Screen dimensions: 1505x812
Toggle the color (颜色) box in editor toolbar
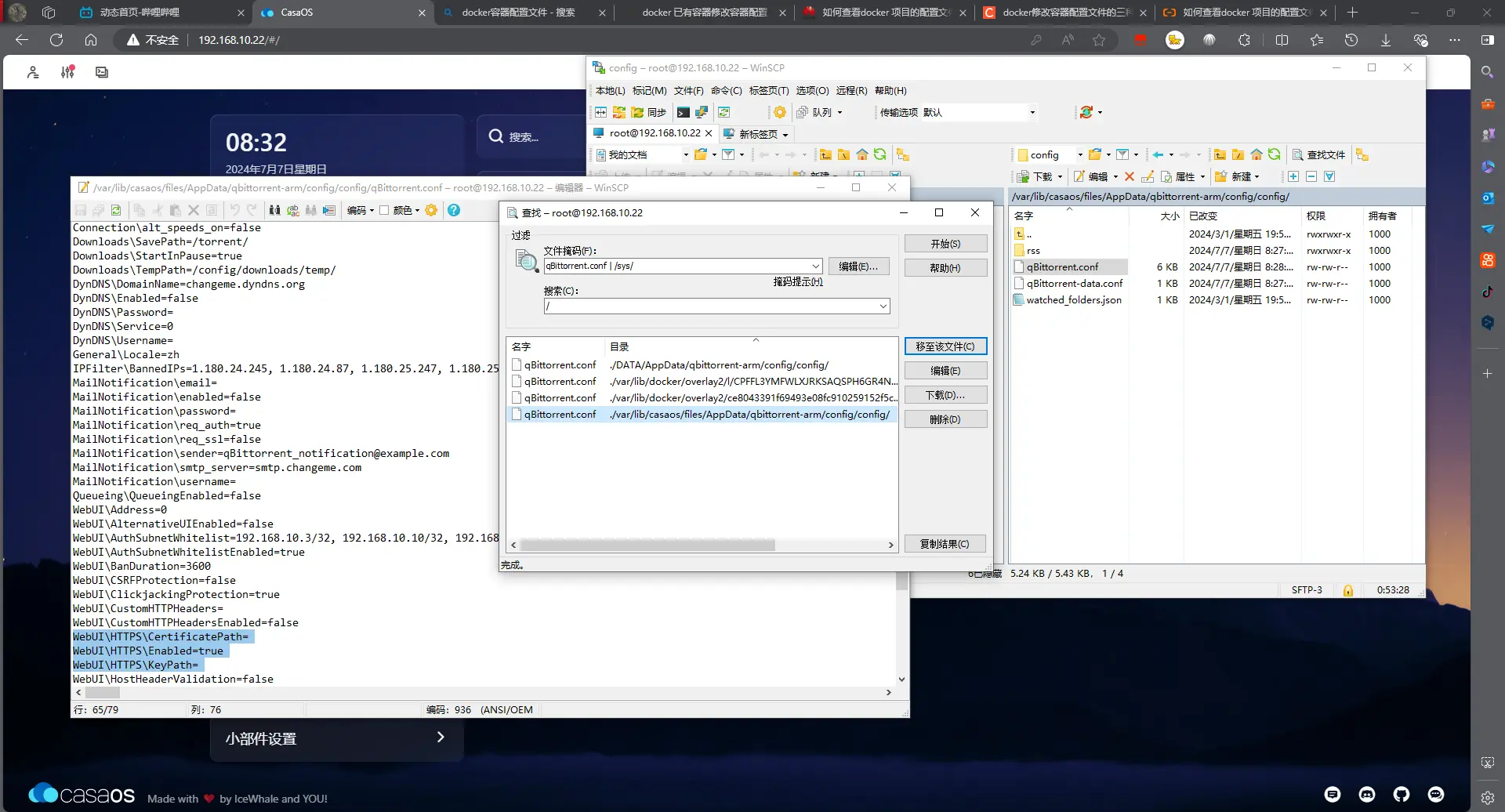click(x=384, y=210)
